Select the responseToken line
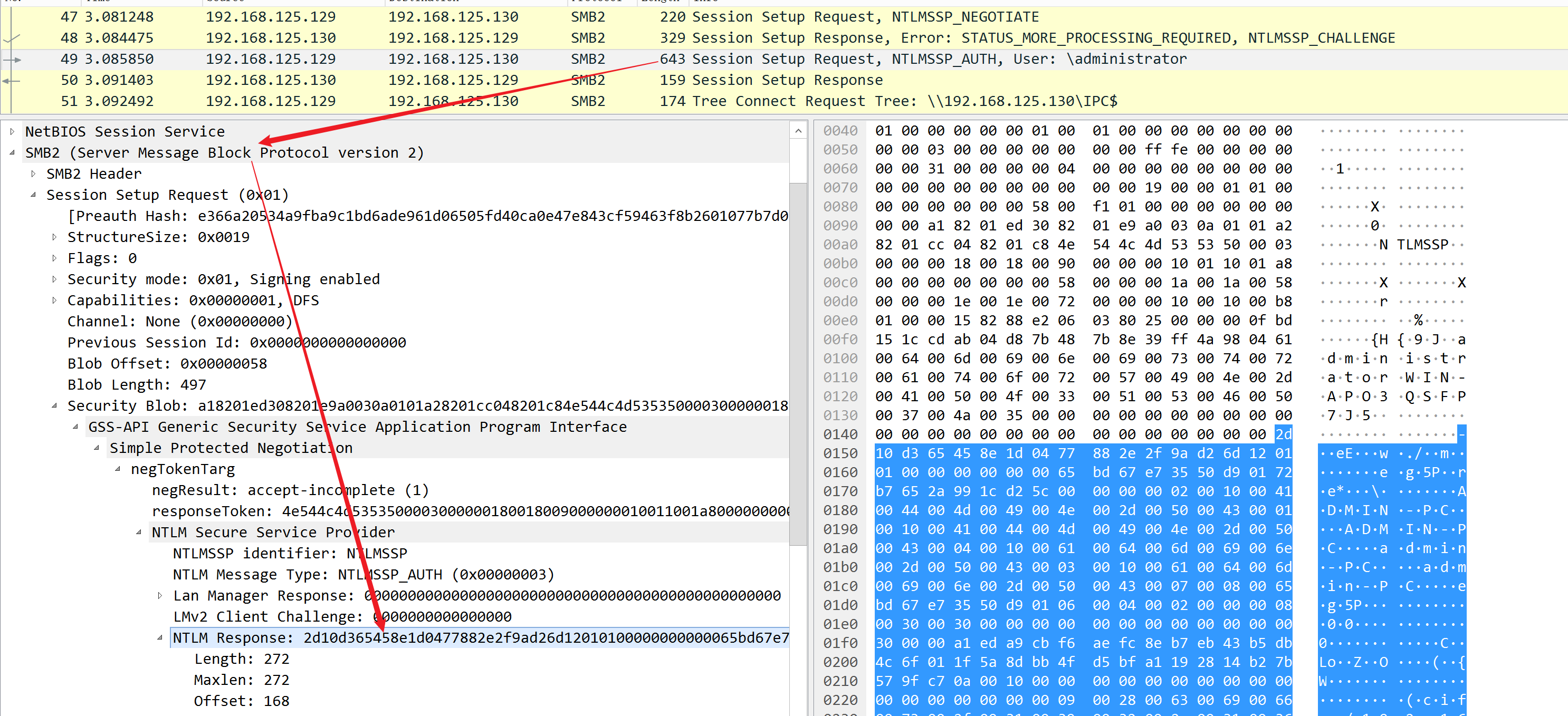This screenshot has width=1568, height=716. 470,511
